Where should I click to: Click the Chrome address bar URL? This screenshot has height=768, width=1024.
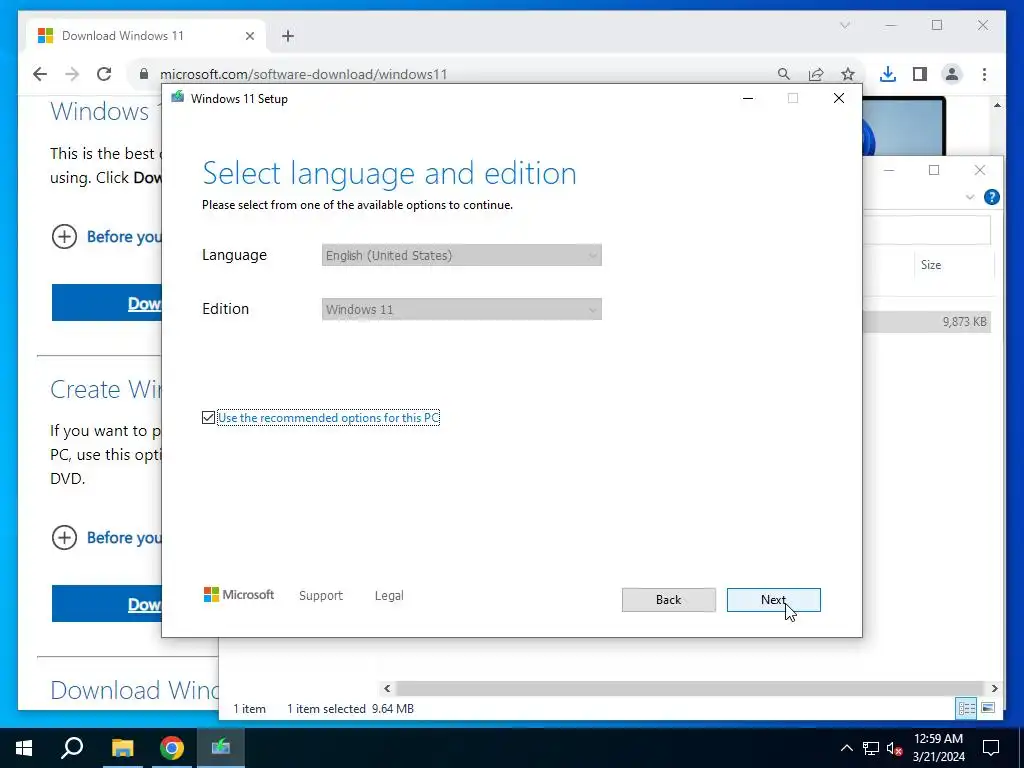tap(304, 74)
